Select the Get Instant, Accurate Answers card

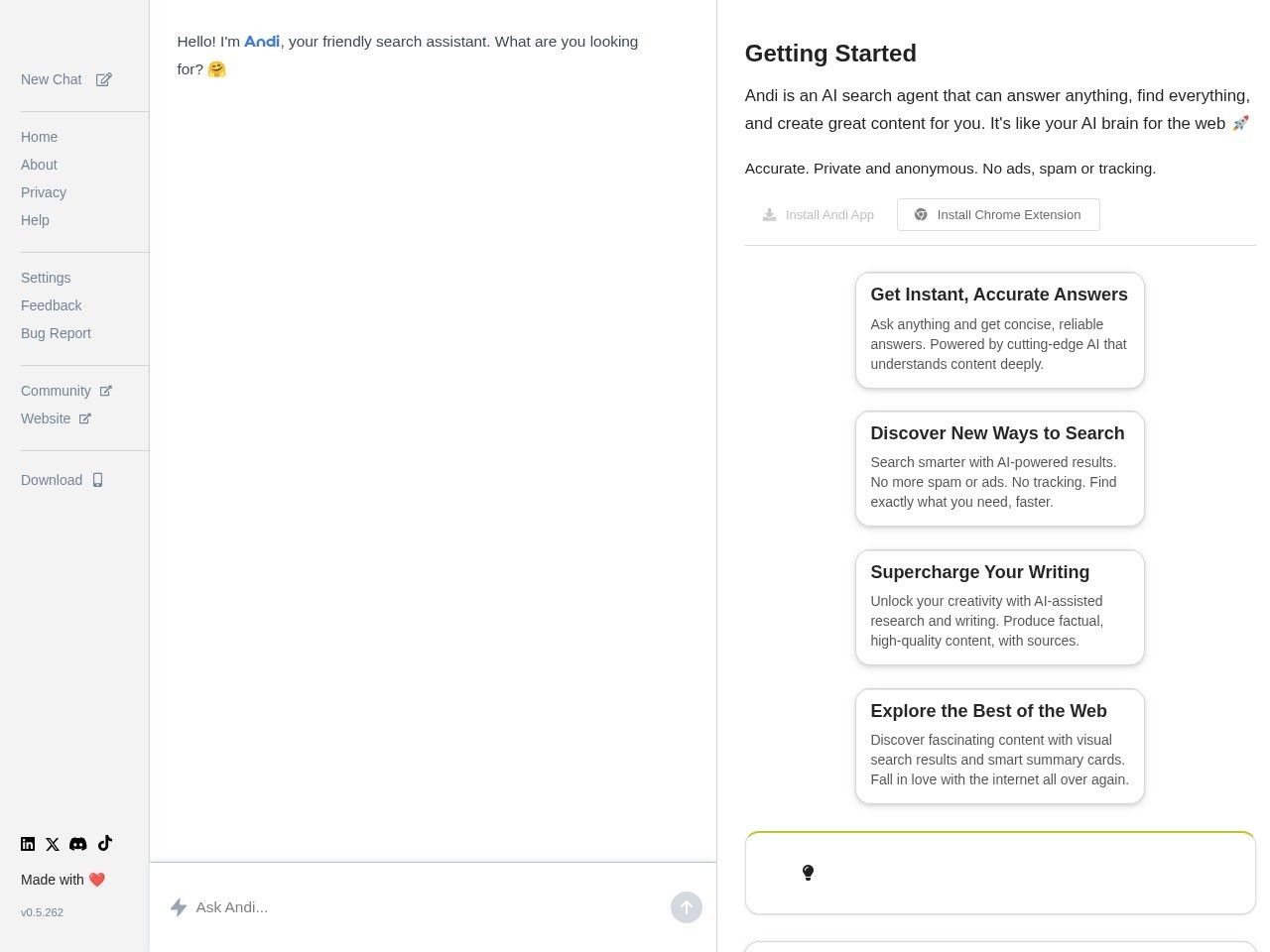coord(999,330)
